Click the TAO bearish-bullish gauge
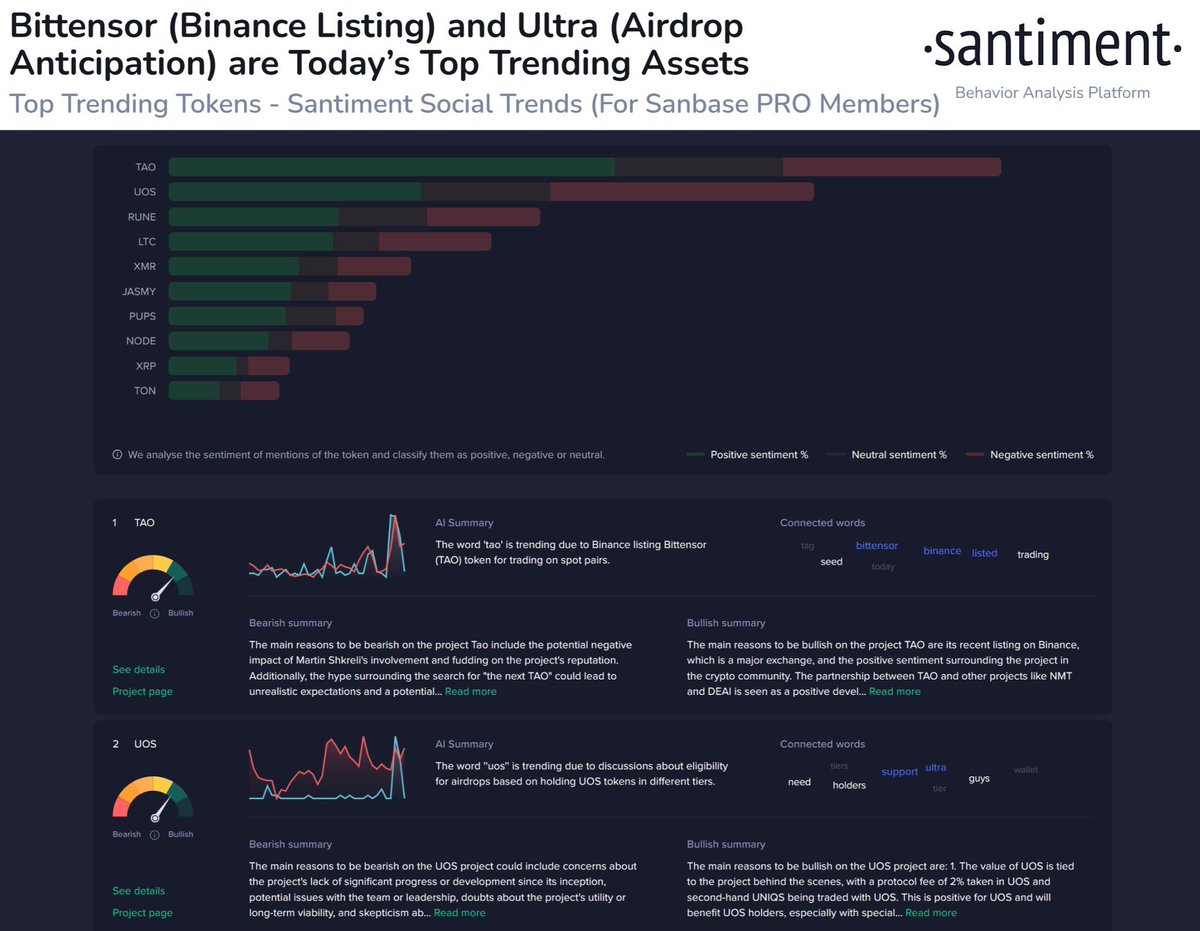Viewport: 1200px width, 931px height. [x=154, y=579]
